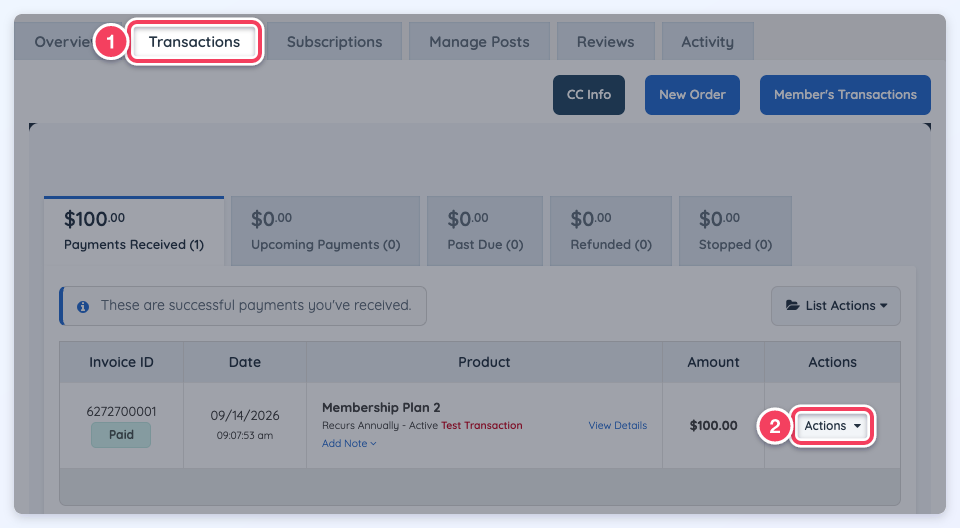This screenshot has height=528, width=960.
Task: Create a New Order
Action: pyautogui.click(x=692, y=95)
